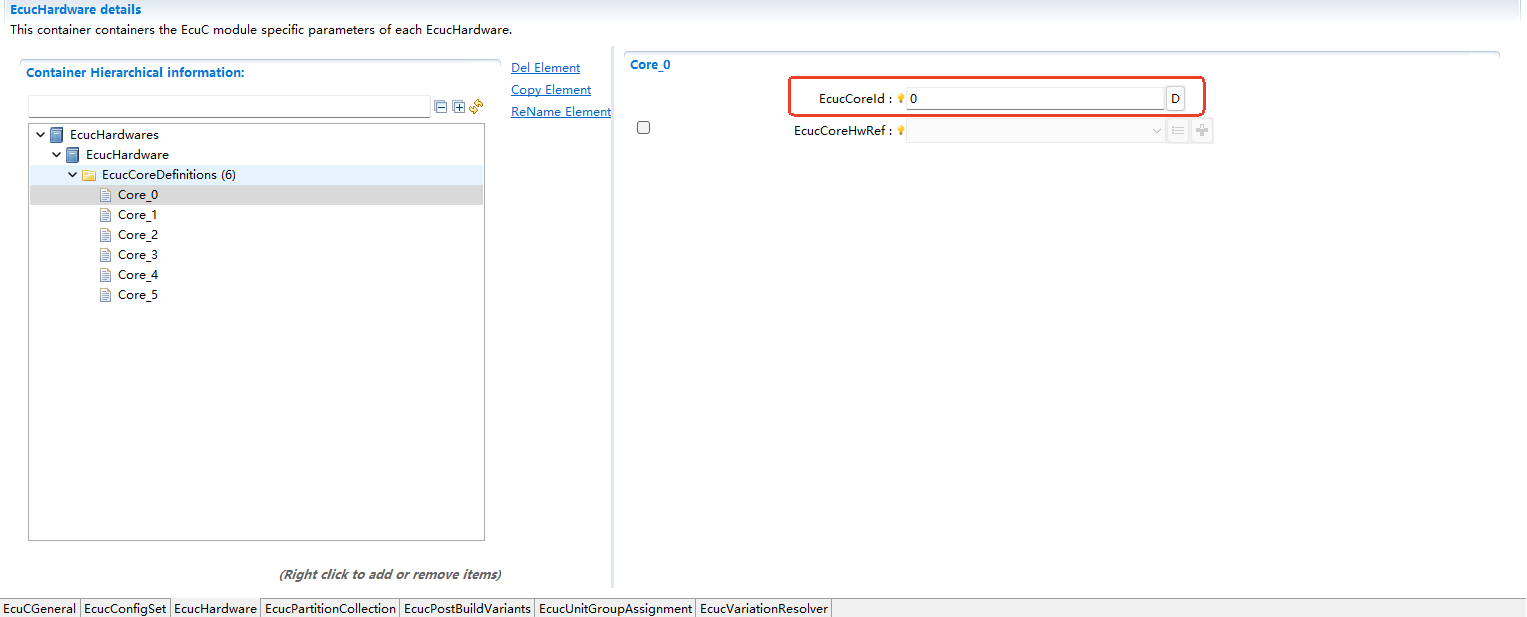Image resolution: width=1527 pixels, height=617 pixels.
Task: Click the plus icon next to EcucCoreHwRef
Action: pyautogui.click(x=1202, y=131)
